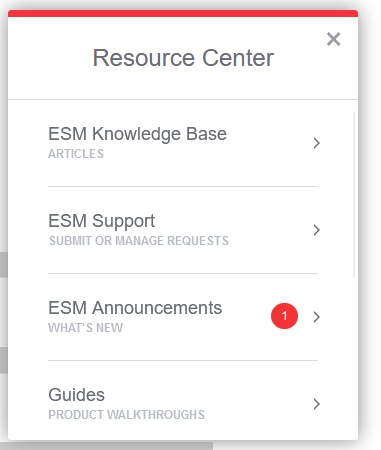Open the ESM Support entry
The height and width of the screenshot is (450, 381).
click(183, 230)
